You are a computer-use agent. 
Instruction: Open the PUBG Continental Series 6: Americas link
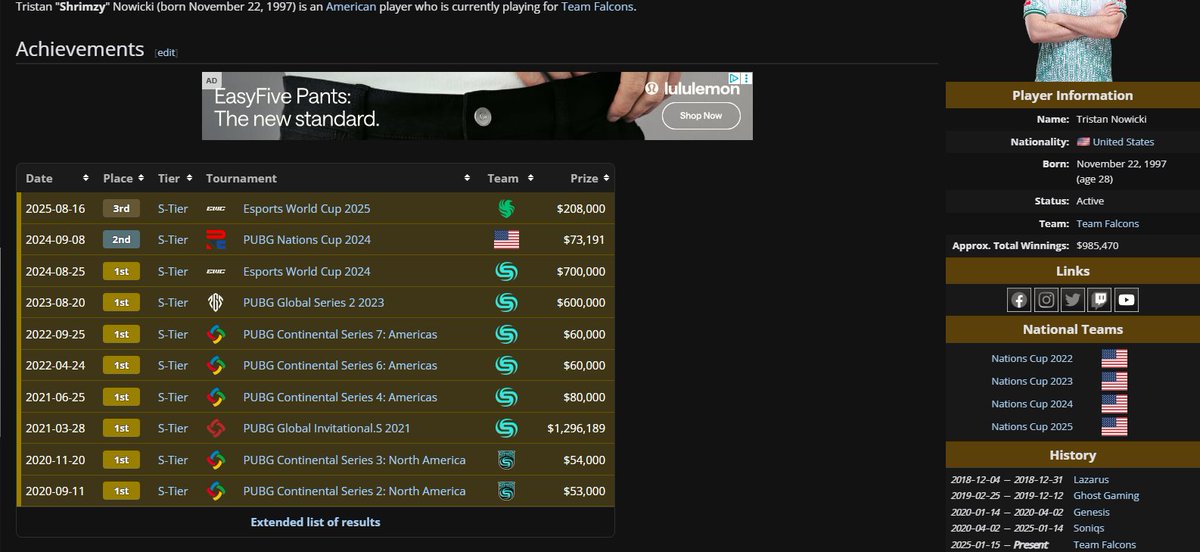pos(340,366)
